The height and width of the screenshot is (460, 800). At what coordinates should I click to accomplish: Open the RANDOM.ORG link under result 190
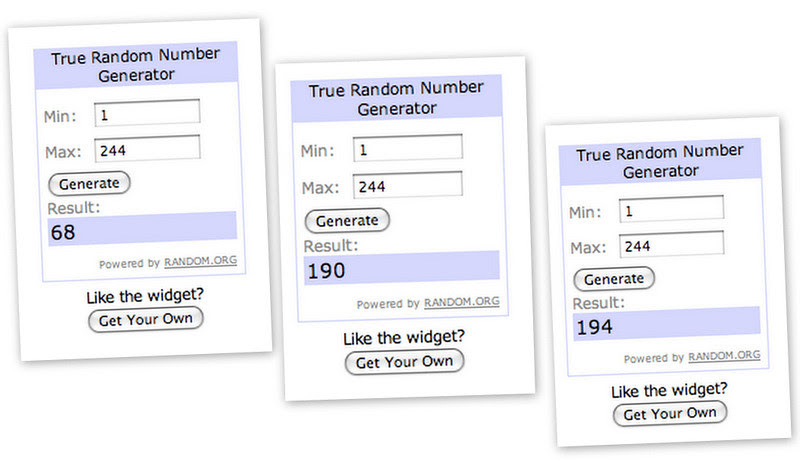click(x=462, y=302)
